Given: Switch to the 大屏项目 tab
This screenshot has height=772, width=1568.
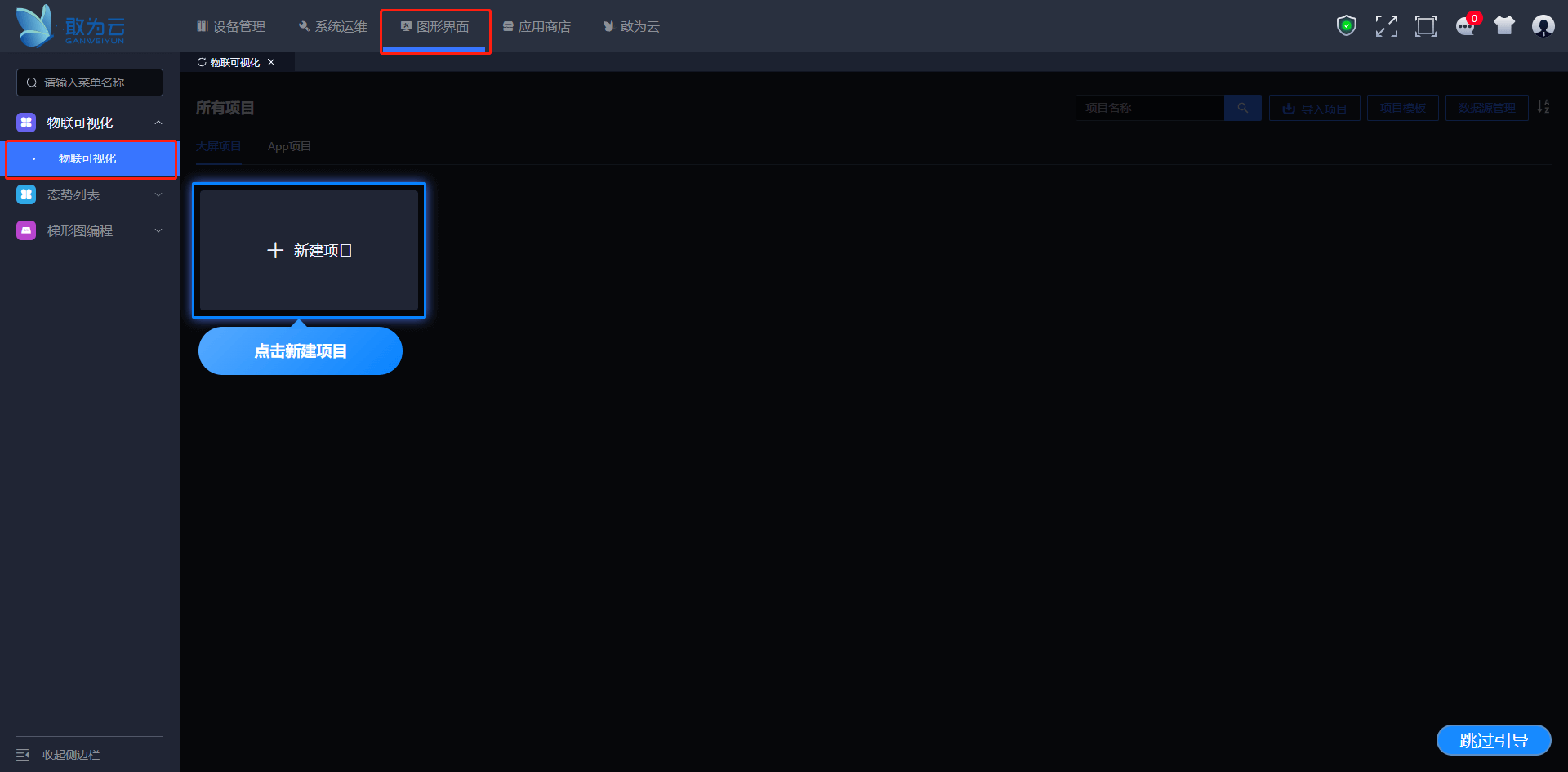Looking at the screenshot, I should point(218,146).
